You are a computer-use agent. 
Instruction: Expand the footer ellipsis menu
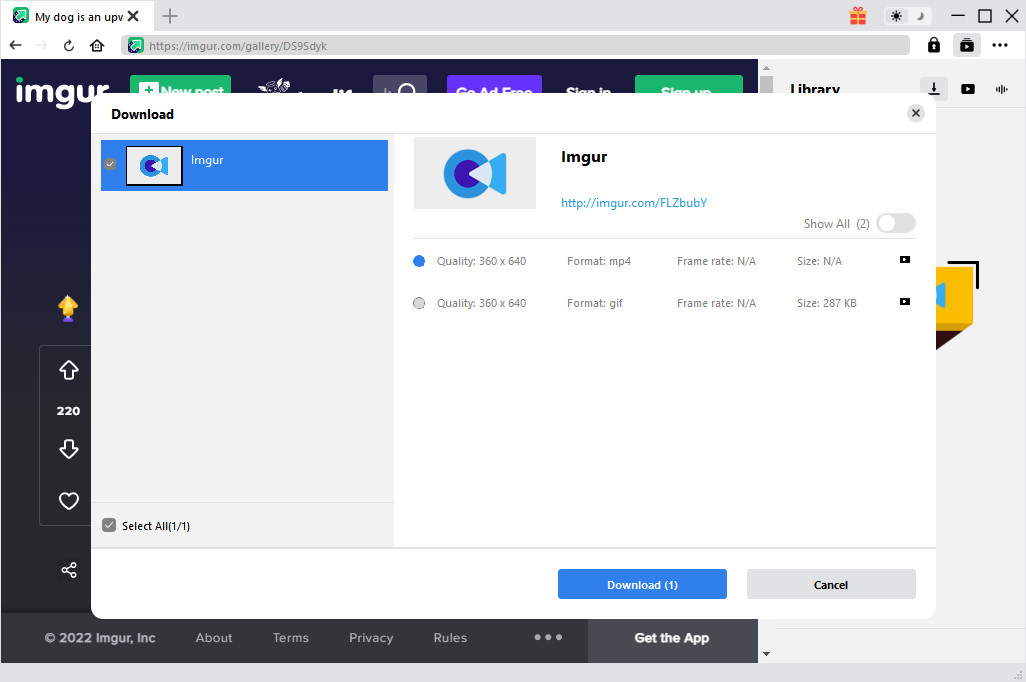[x=547, y=637]
